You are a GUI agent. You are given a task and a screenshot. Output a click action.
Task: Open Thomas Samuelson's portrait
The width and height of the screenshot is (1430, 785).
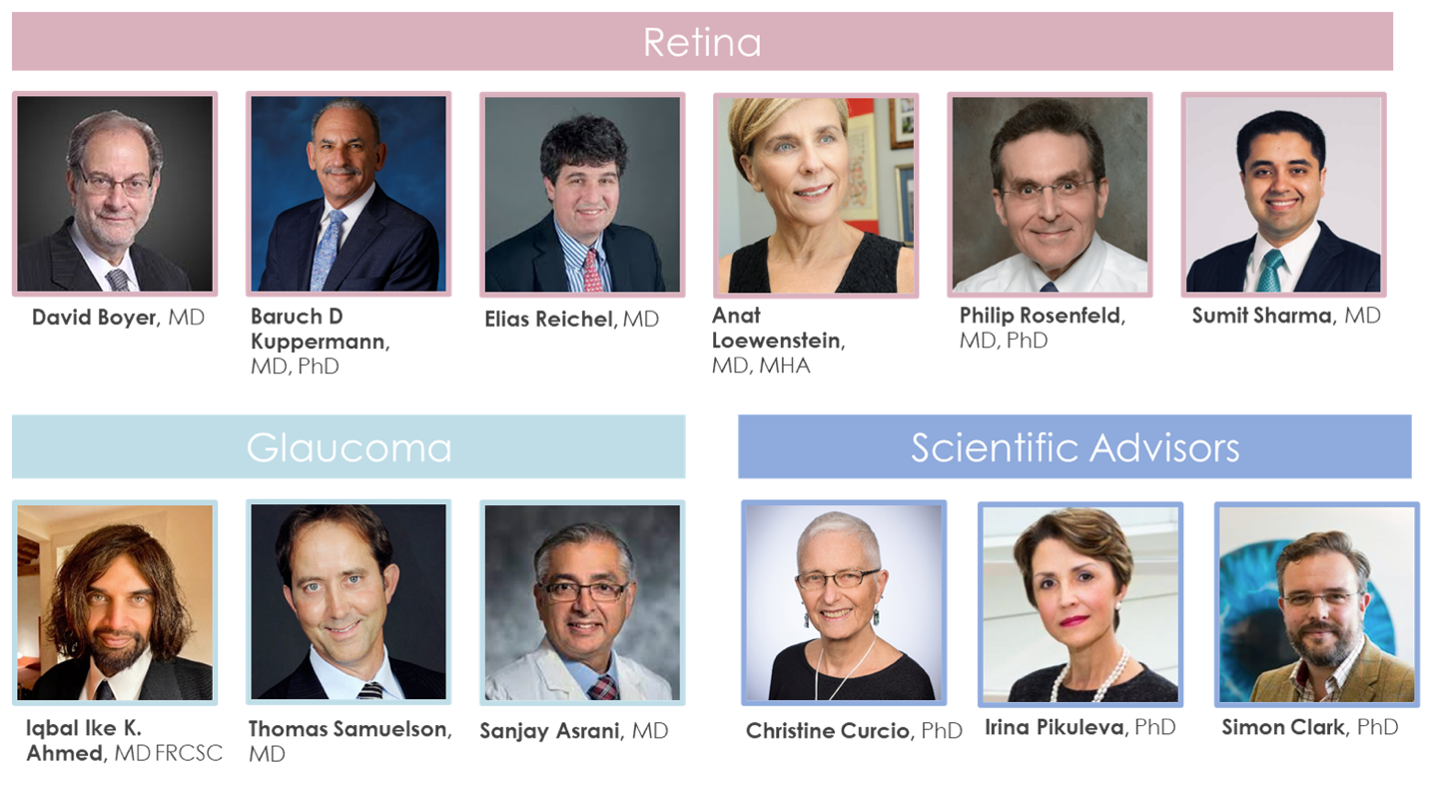coord(348,602)
